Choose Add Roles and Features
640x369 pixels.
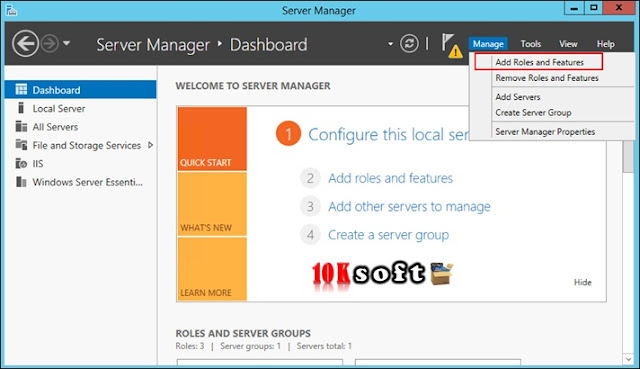pyautogui.click(x=539, y=62)
